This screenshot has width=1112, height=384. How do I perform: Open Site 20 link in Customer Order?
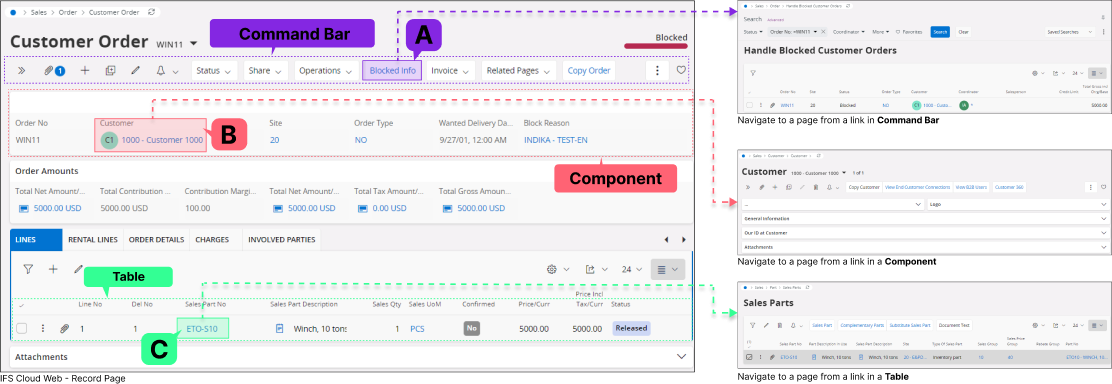274,141
